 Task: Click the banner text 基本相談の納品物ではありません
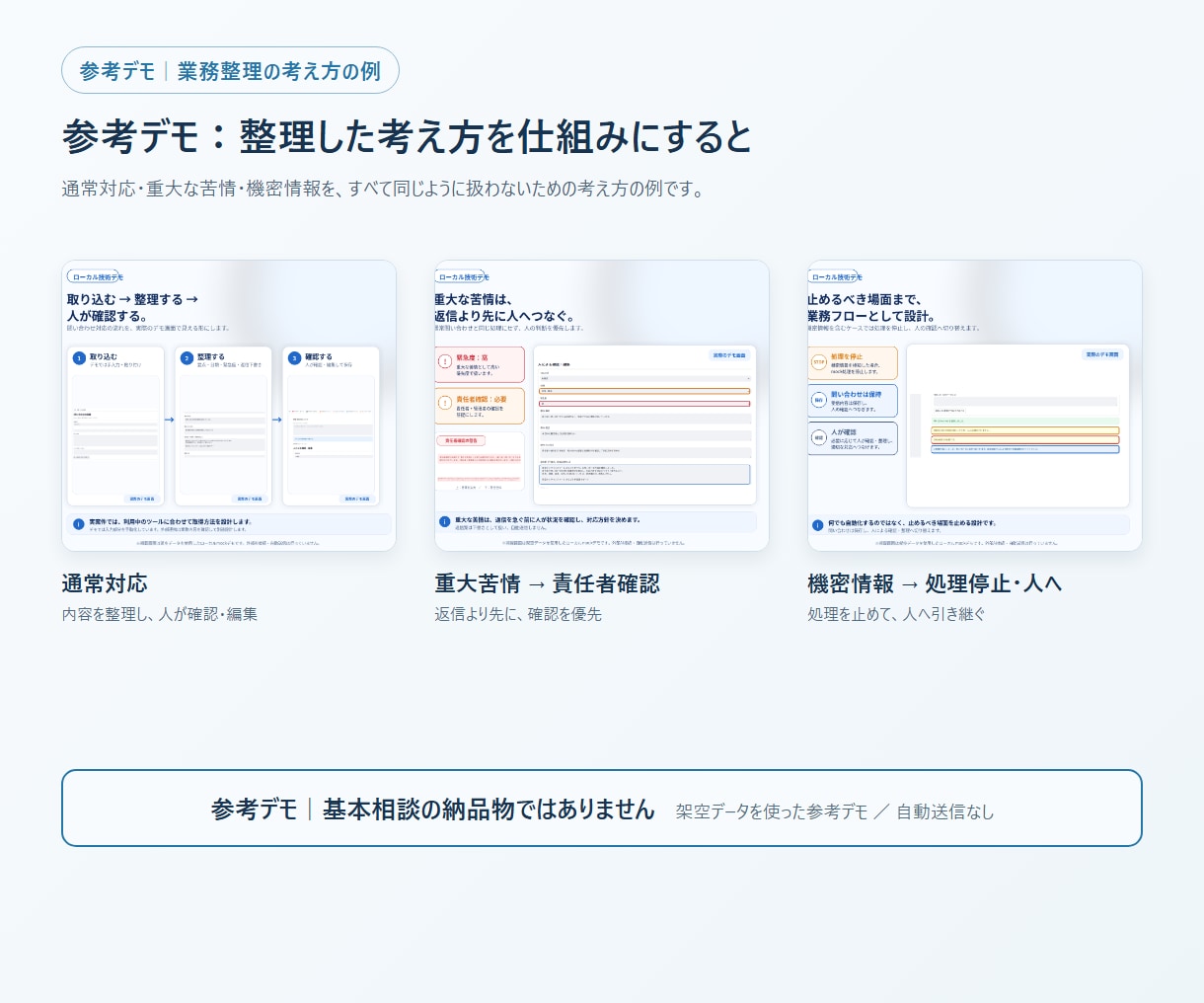[x=489, y=810]
